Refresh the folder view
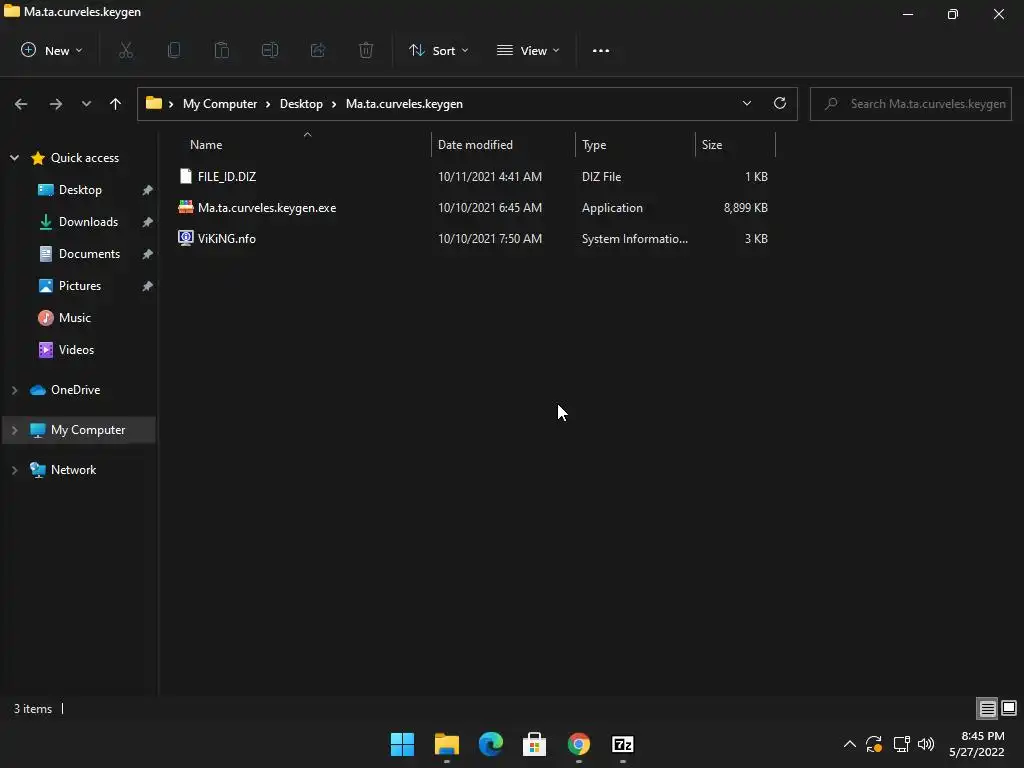1024x768 pixels. pos(780,103)
